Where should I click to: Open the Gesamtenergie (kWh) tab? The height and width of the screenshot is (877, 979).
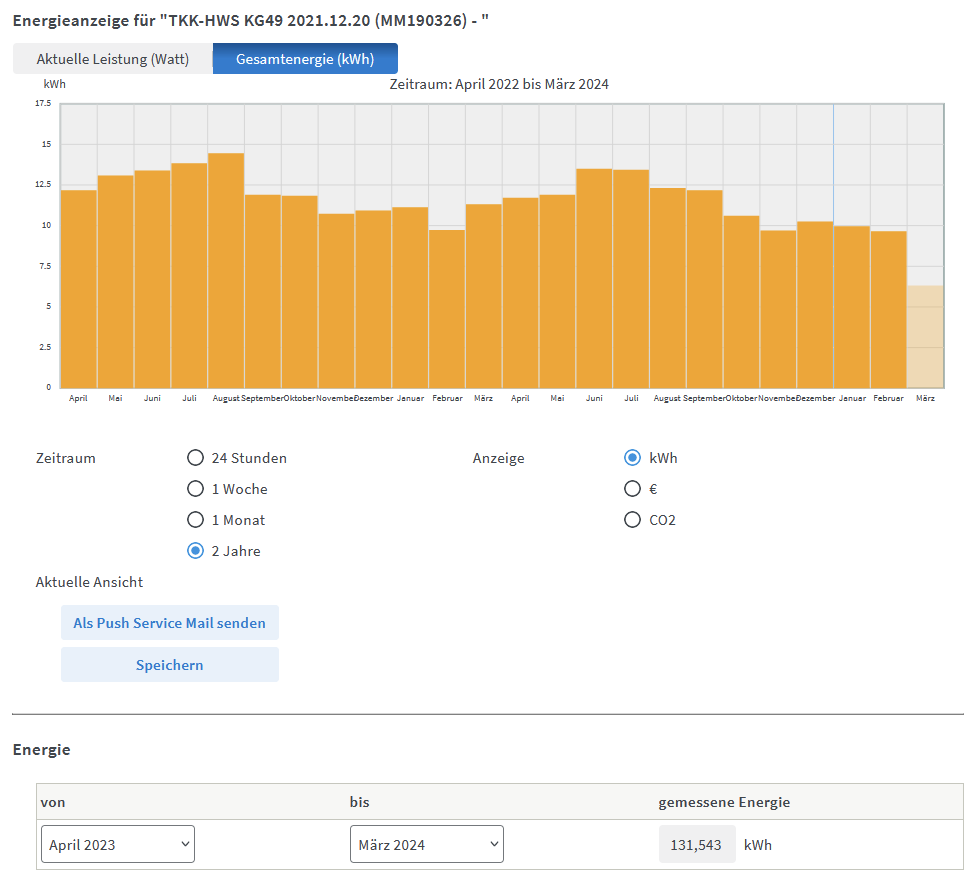305,59
